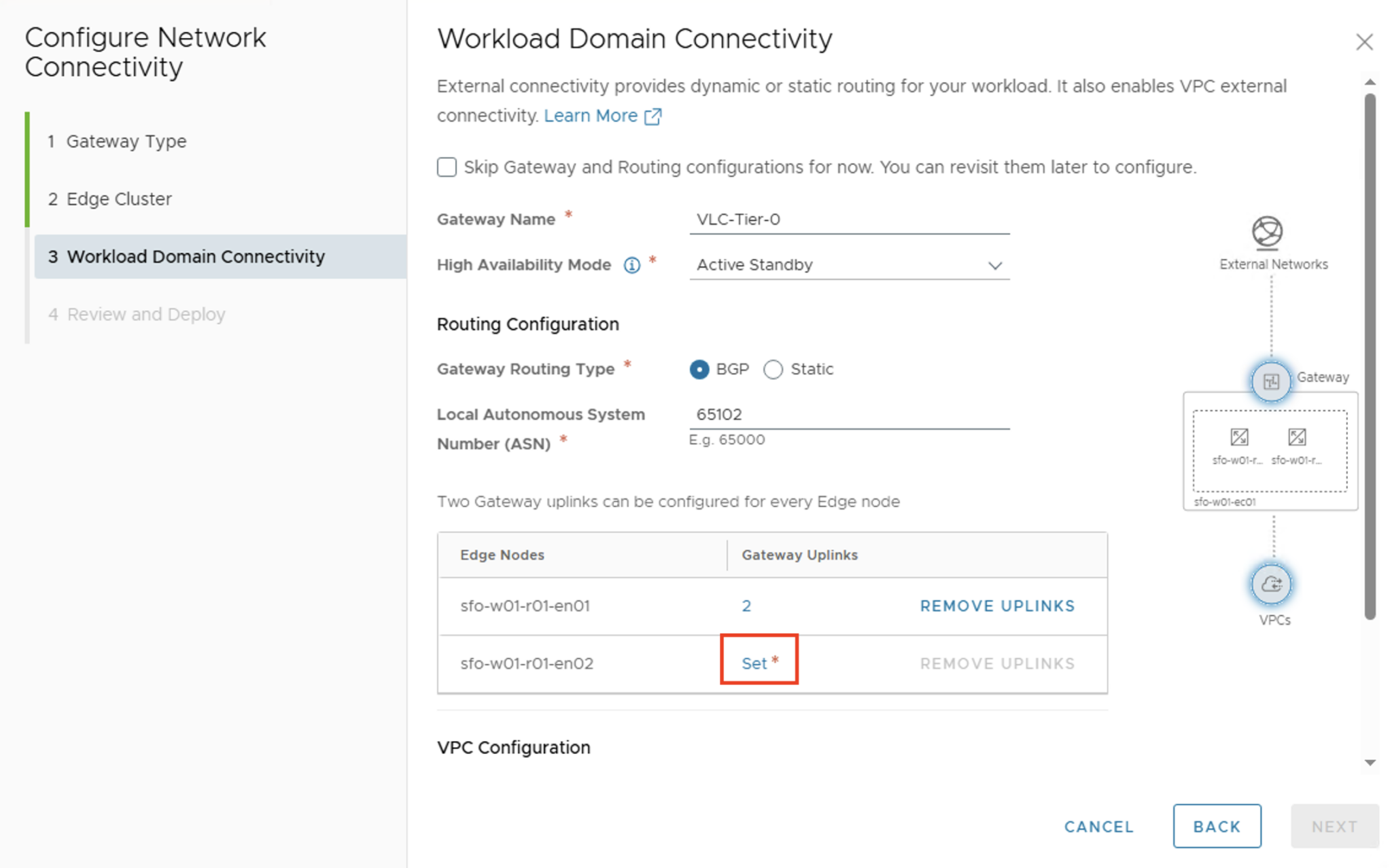Screen dimensions: 1392x868
Task: Click the Back button
Action: tap(1217, 826)
